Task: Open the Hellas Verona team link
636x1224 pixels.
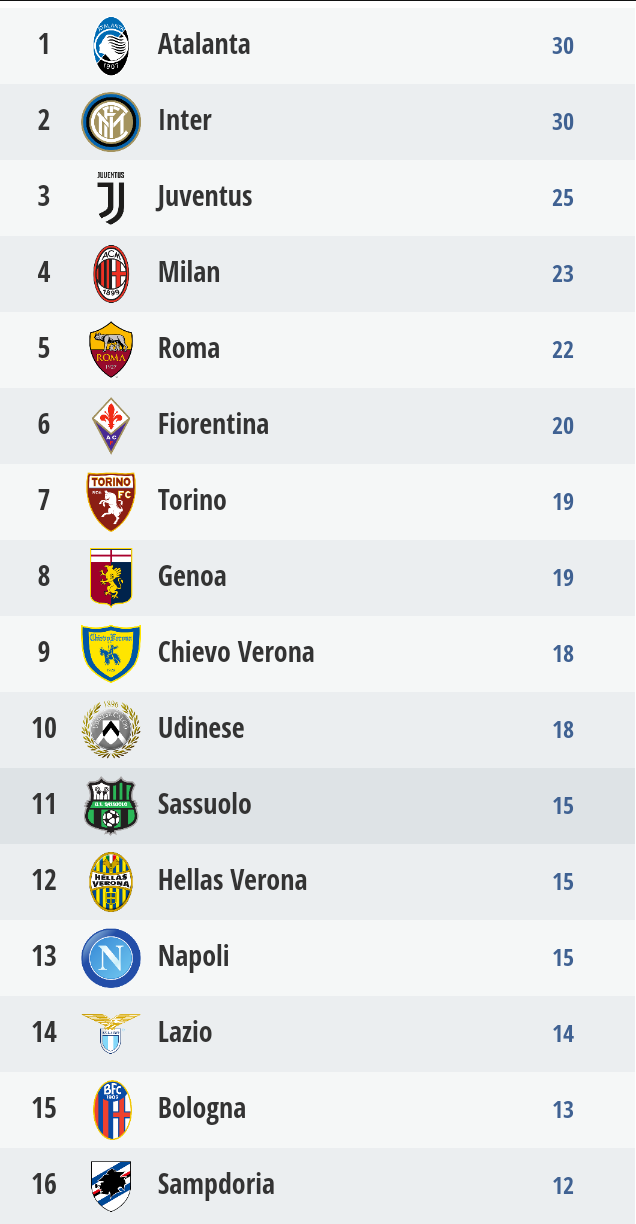Action: [x=232, y=880]
